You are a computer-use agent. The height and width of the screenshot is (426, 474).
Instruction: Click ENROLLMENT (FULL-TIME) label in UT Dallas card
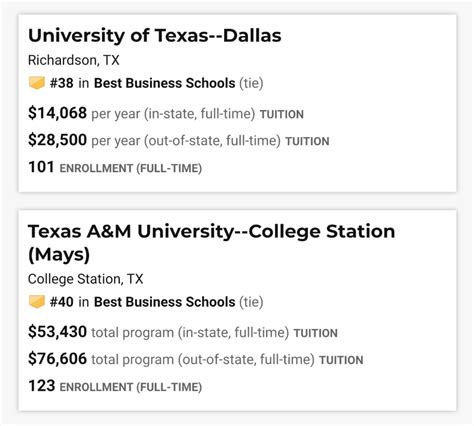[x=131, y=168]
